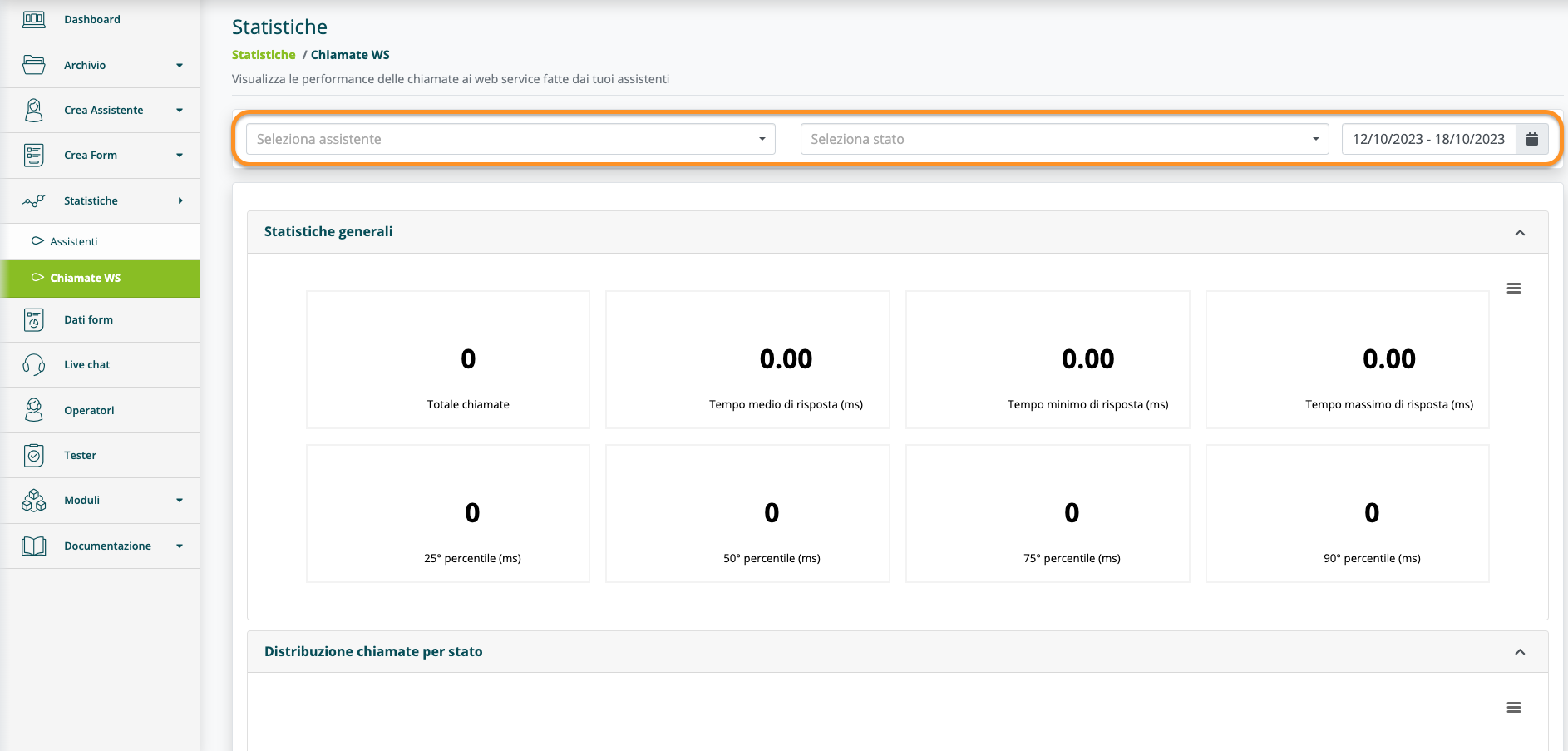Click the Archivio folder icon
Image resolution: width=1568 pixels, height=751 pixels.
click(34, 65)
